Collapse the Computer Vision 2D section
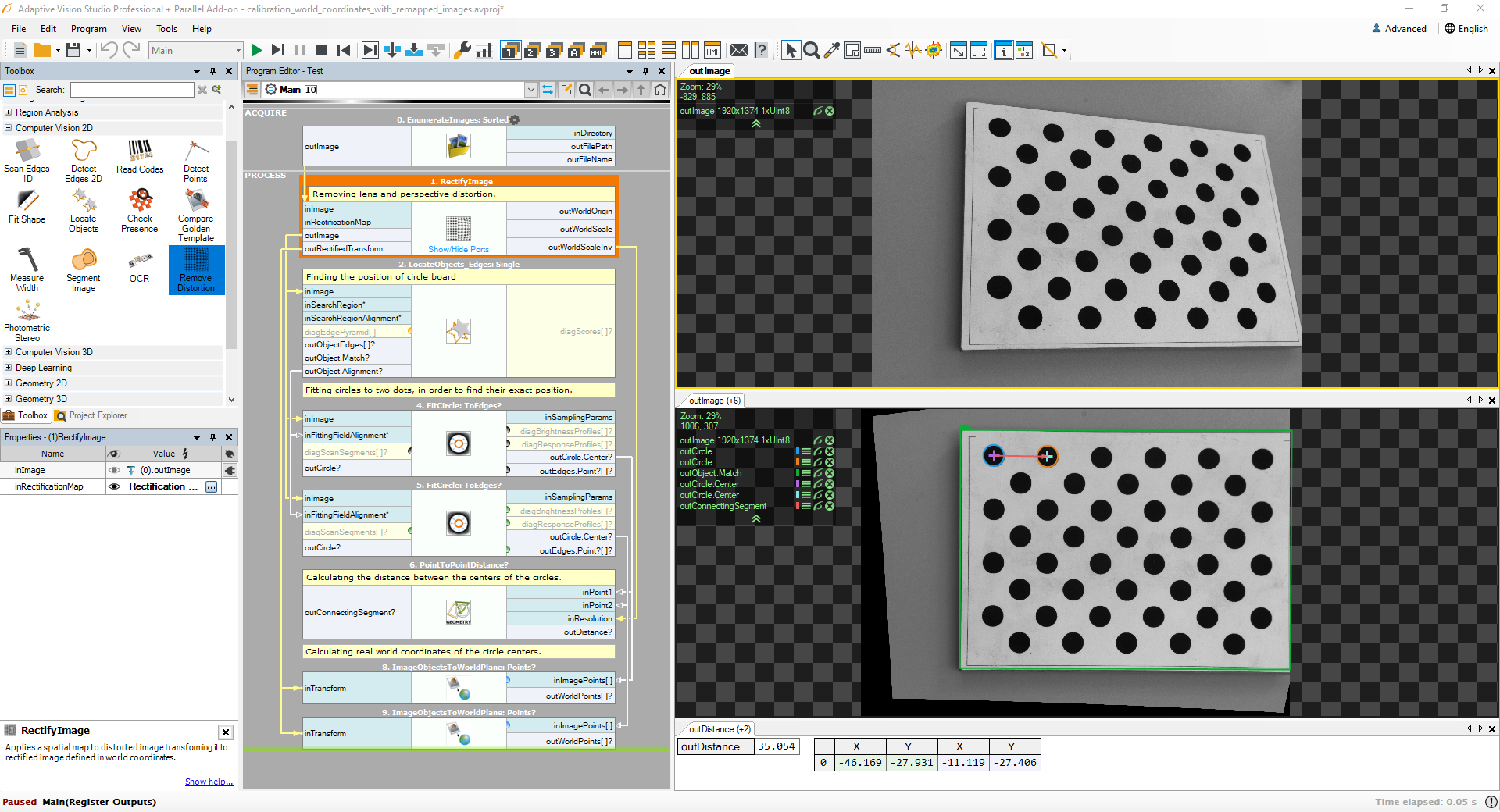 tap(8, 127)
